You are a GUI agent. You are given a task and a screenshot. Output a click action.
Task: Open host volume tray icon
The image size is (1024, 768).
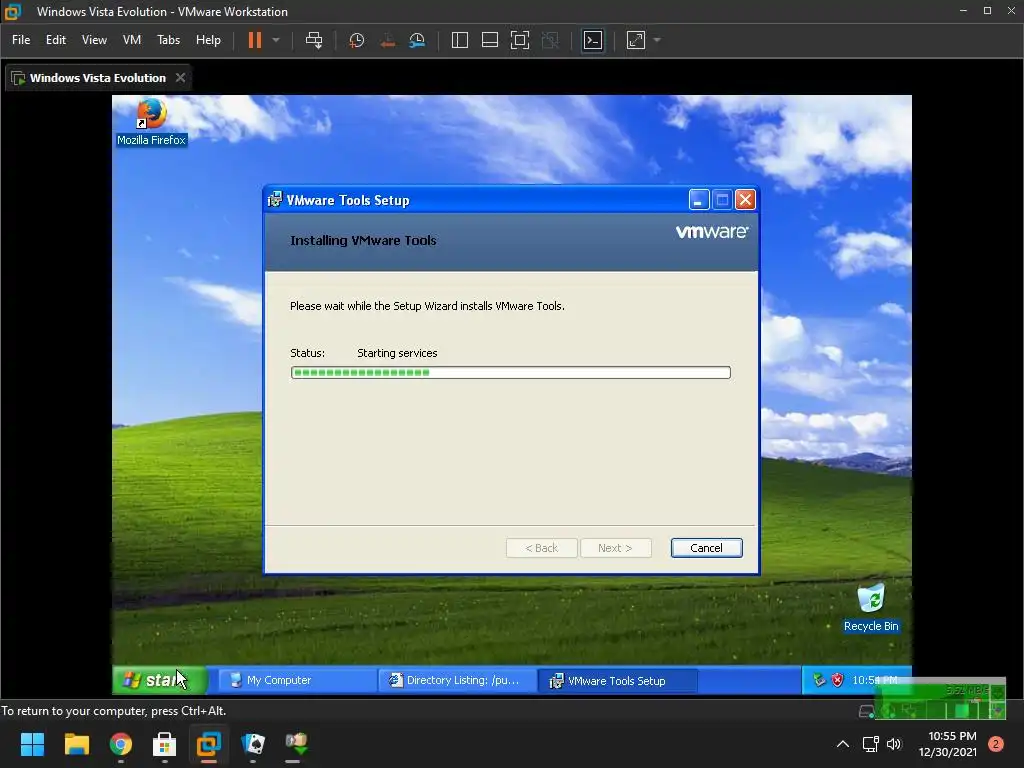coord(894,744)
